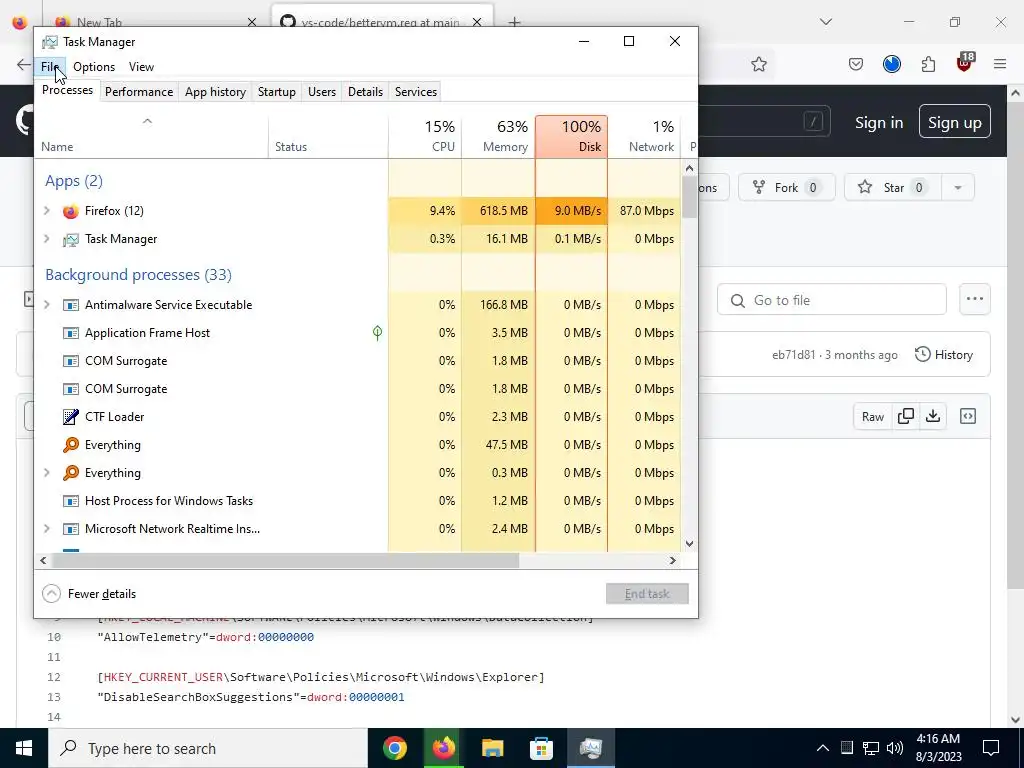Click the first Everything magnifier icon
Viewport: 1024px width, 768px height.
pos(71,445)
